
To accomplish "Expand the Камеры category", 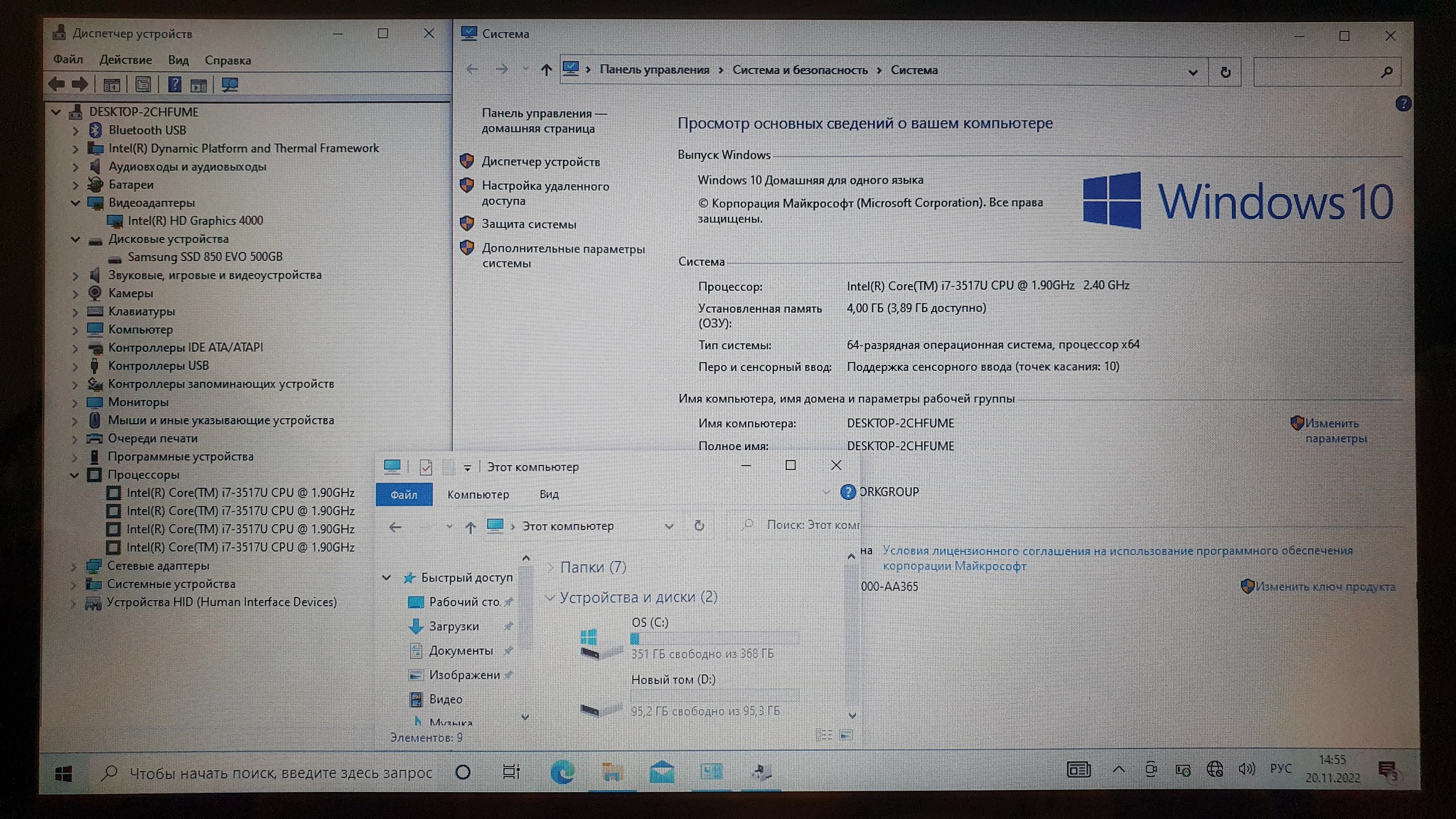I will tap(75, 293).
